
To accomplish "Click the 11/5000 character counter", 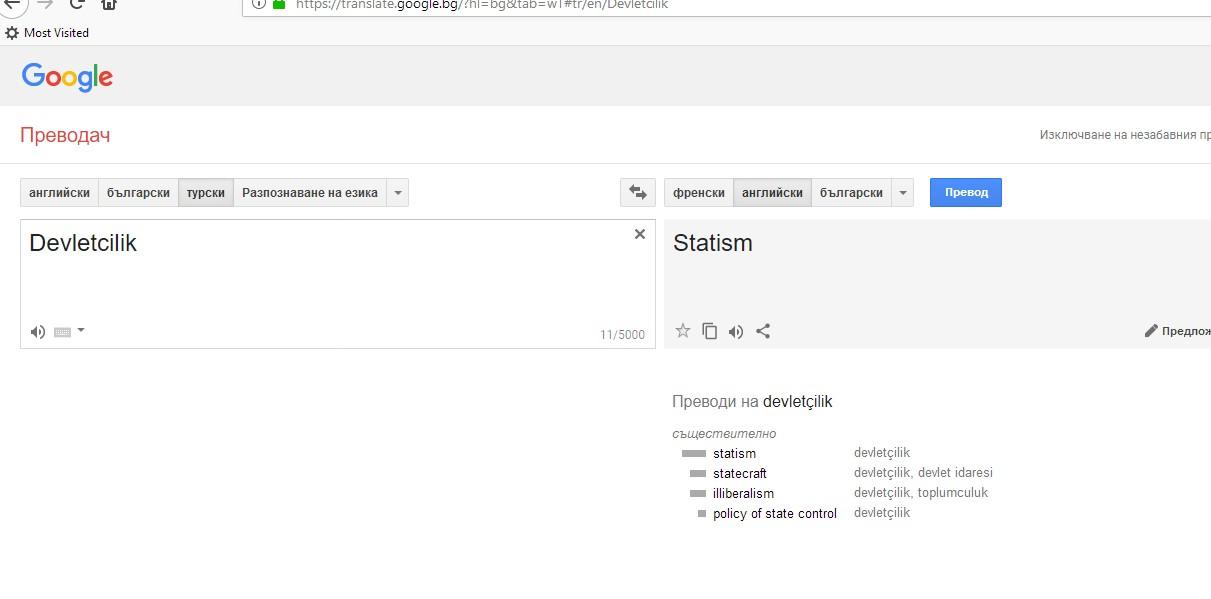I will tap(622, 335).
